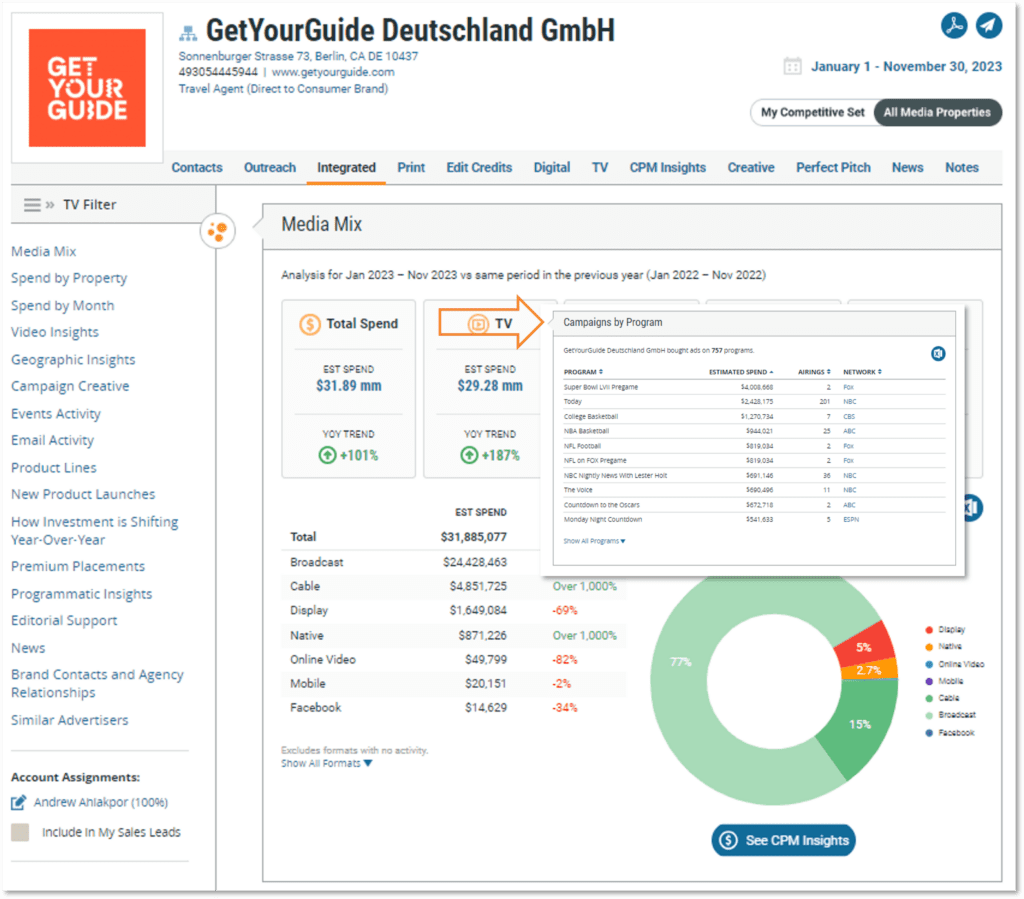Viewport: 1024px width, 899px height.
Task: Click the See CPM Insights button
Action: (783, 840)
